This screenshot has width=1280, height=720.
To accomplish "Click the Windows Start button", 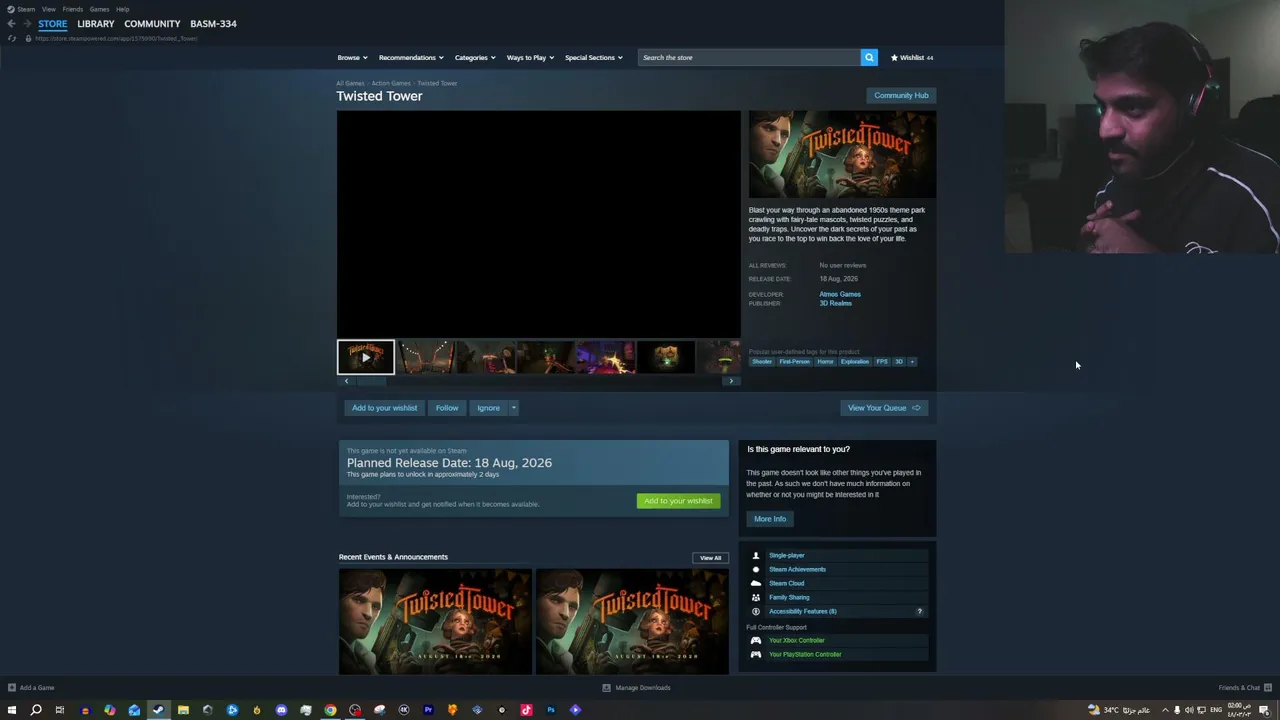I will tap(12, 710).
